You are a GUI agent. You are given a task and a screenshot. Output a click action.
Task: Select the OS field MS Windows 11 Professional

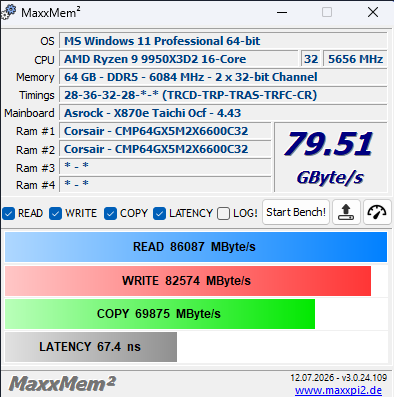[x=223, y=41]
